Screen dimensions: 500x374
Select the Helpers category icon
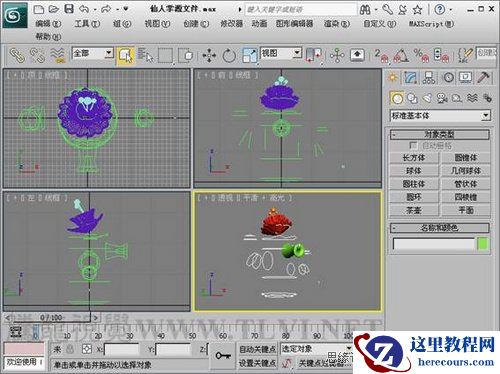(x=457, y=98)
